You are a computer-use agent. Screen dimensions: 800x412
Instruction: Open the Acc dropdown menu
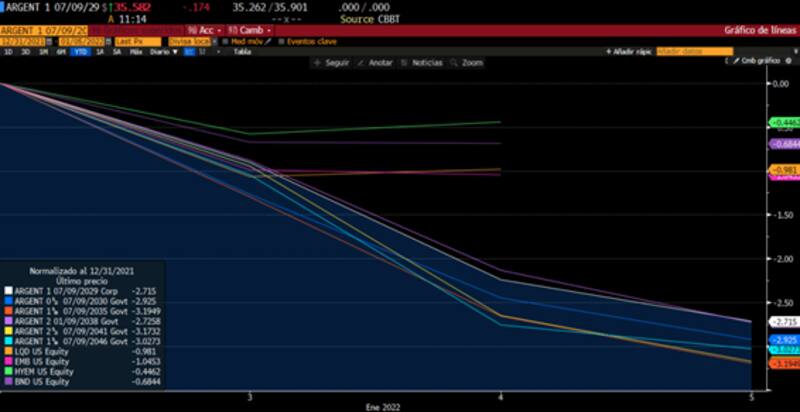(206, 30)
